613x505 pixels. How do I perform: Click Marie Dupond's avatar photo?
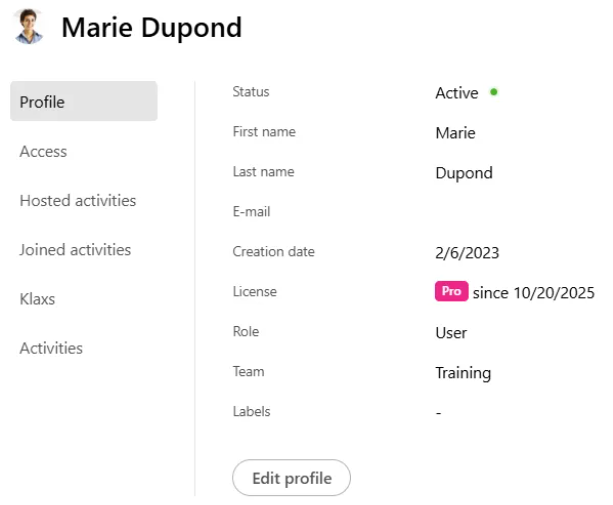(29, 27)
